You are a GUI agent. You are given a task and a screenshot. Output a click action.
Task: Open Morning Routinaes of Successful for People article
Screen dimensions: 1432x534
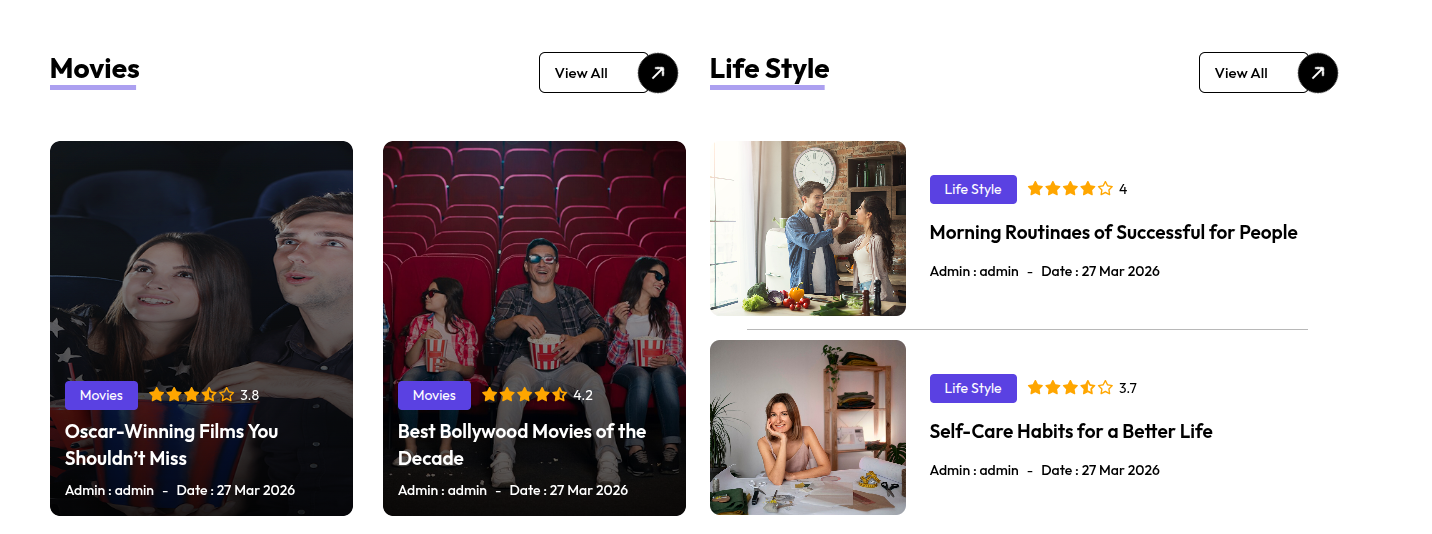1113,232
